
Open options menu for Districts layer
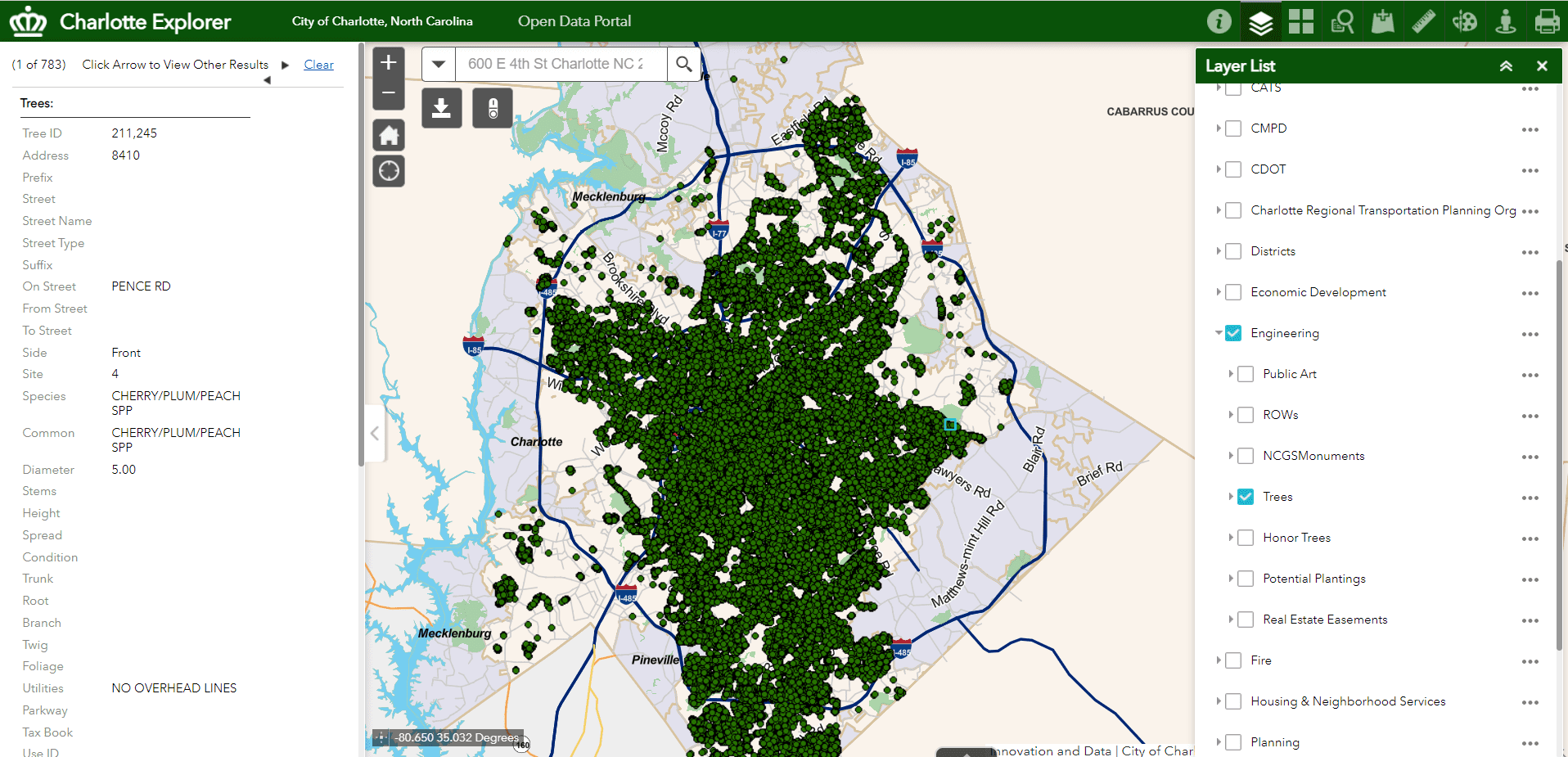[x=1530, y=252]
